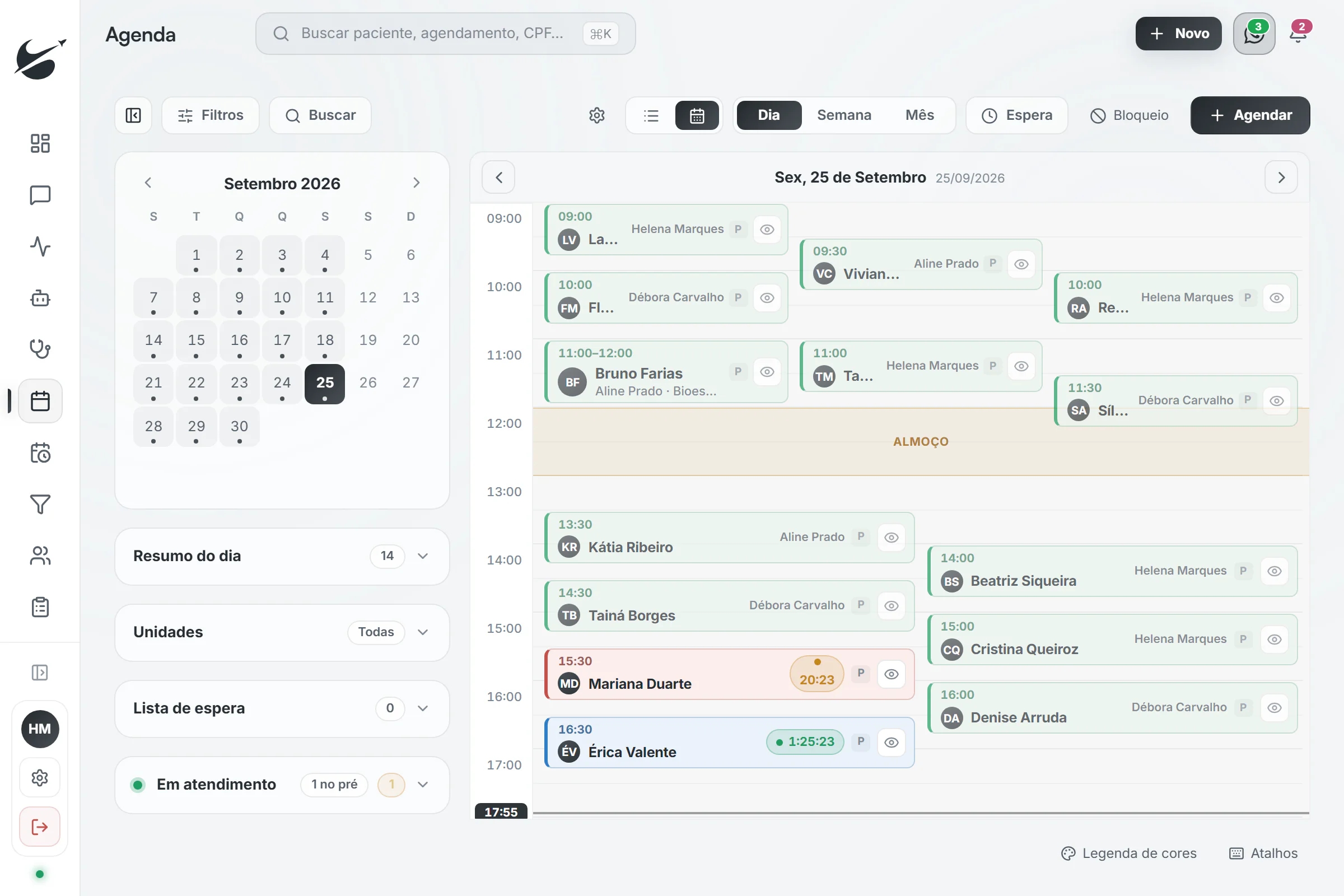This screenshot has height=896, width=1344.
Task: Open the Filtros button
Action: coord(211,115)
